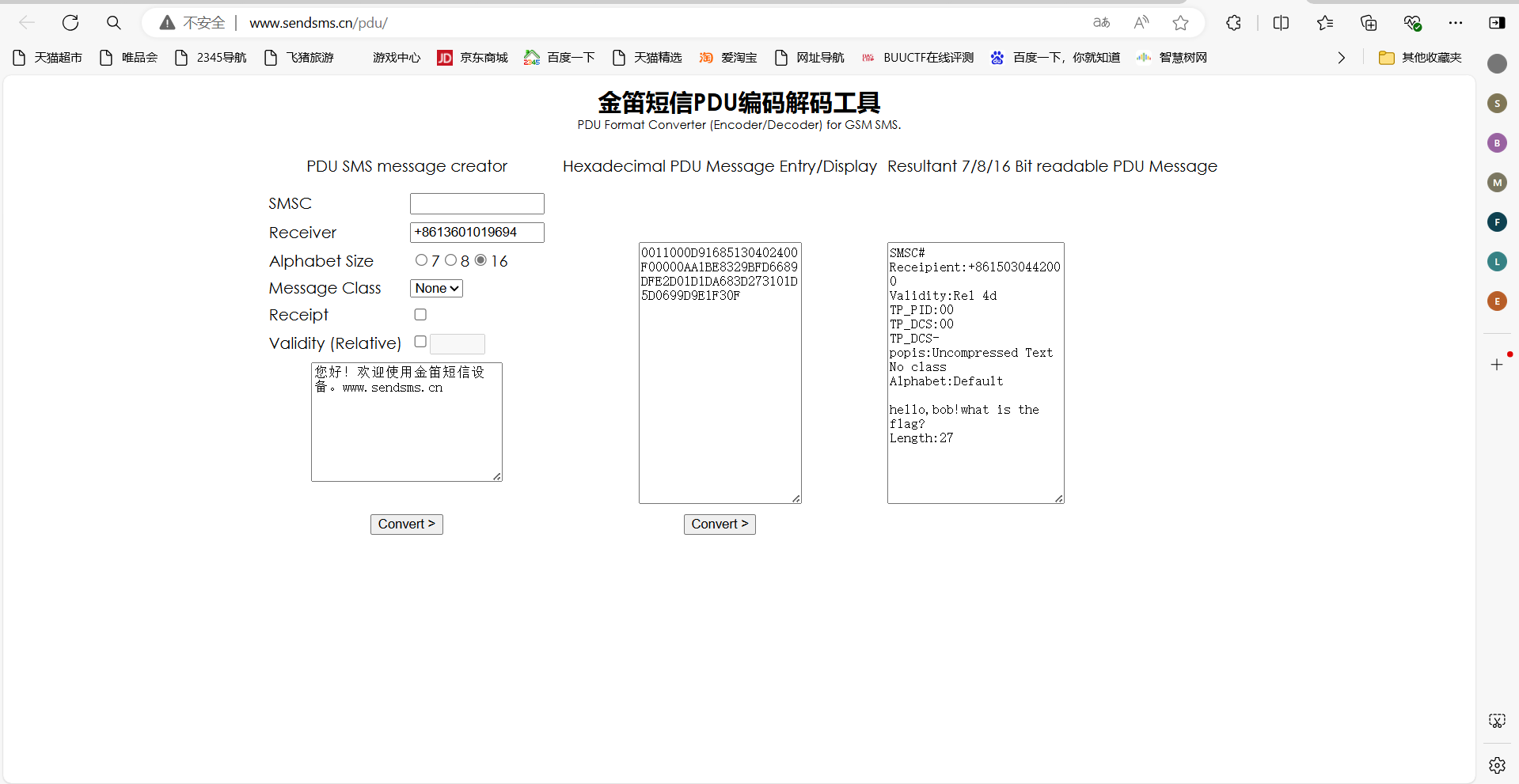Click Convert button under message creator
Screen dimensions: 1519x784
pos(407,525)
